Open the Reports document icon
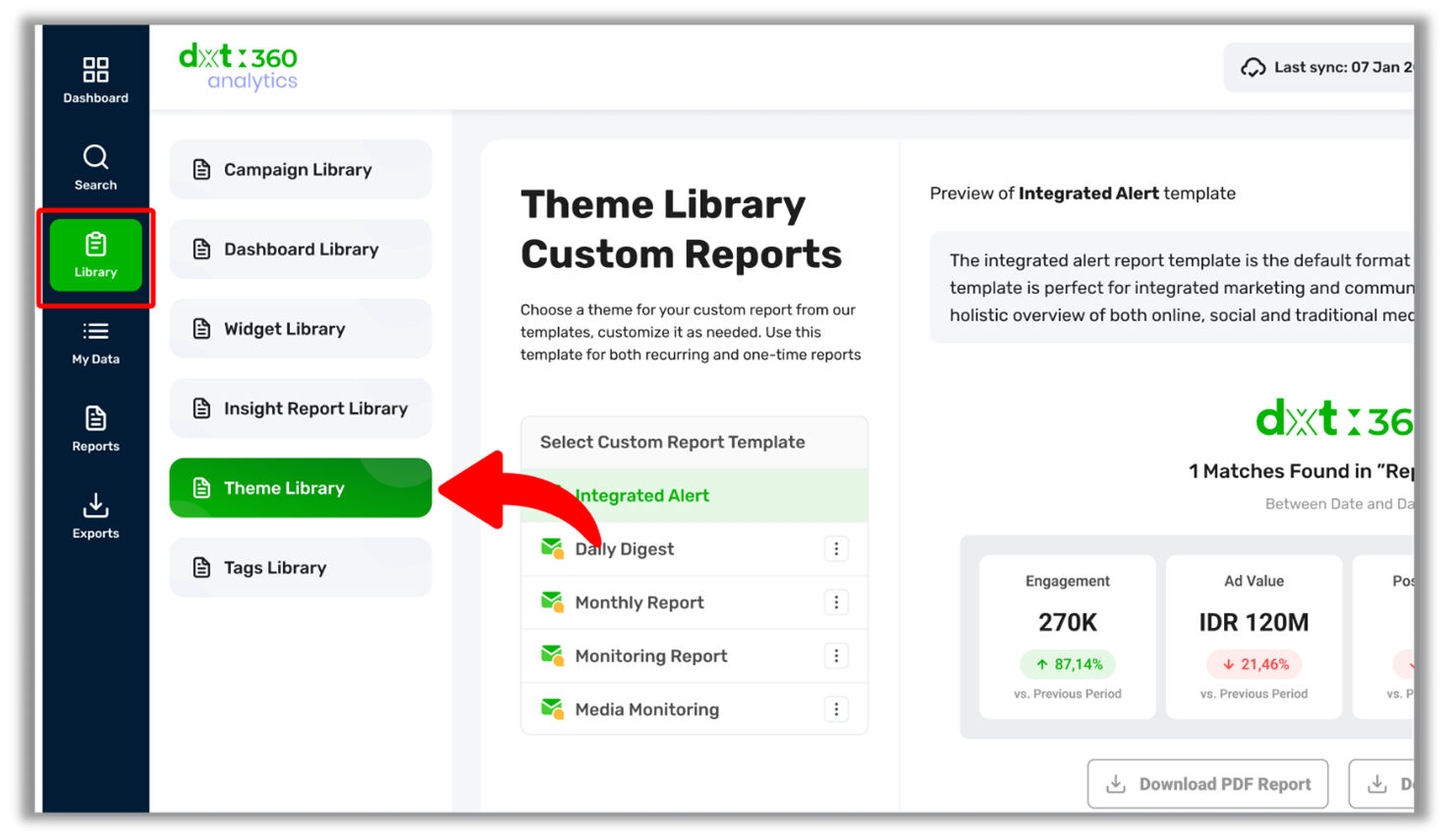Image resolution: width=1449 pixels, height=840 pixels. [95, 419]
